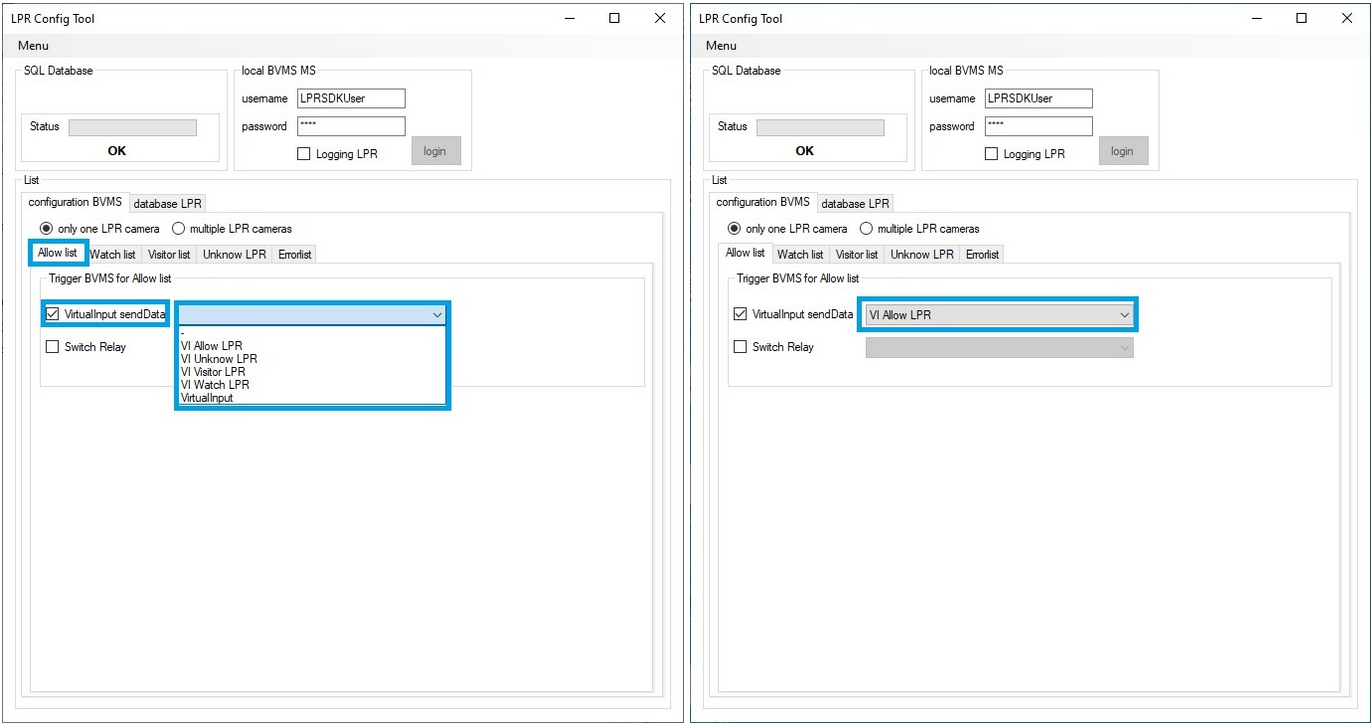
Task: Enable "Logging LPR" checkbox in the left window
Action: click(304, 154)
